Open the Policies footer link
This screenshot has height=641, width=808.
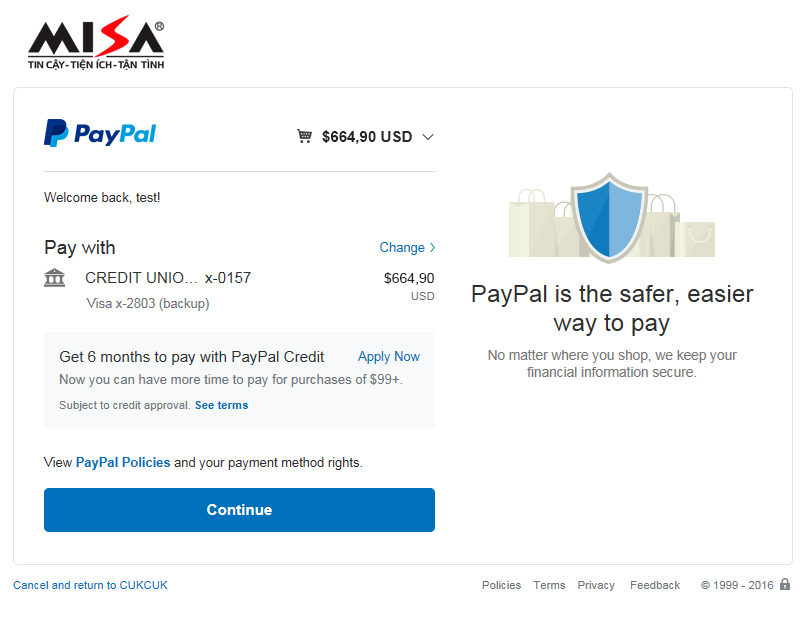coord(501,586)
